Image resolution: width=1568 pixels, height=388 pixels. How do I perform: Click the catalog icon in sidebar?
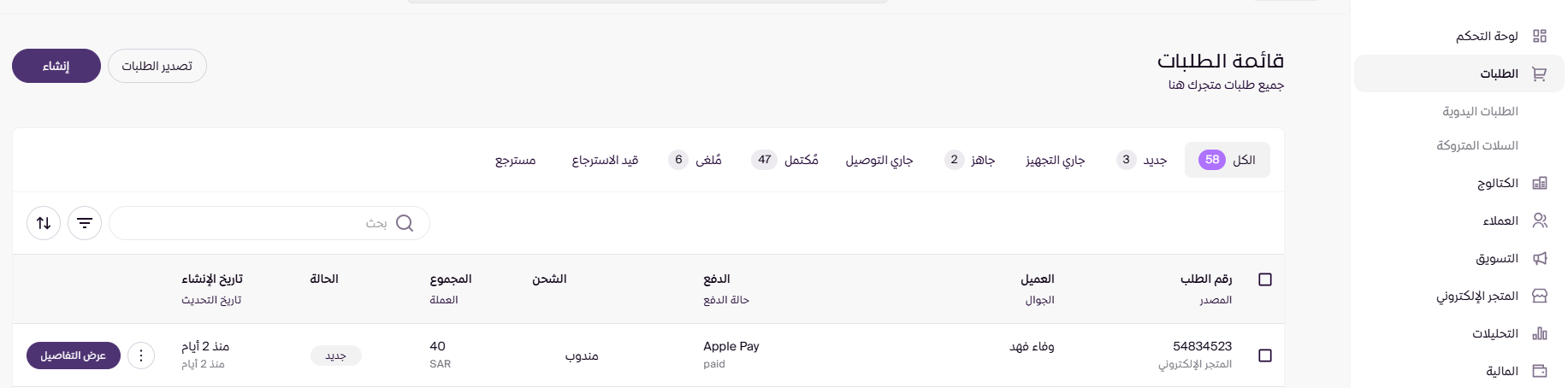pos(1540,183)
